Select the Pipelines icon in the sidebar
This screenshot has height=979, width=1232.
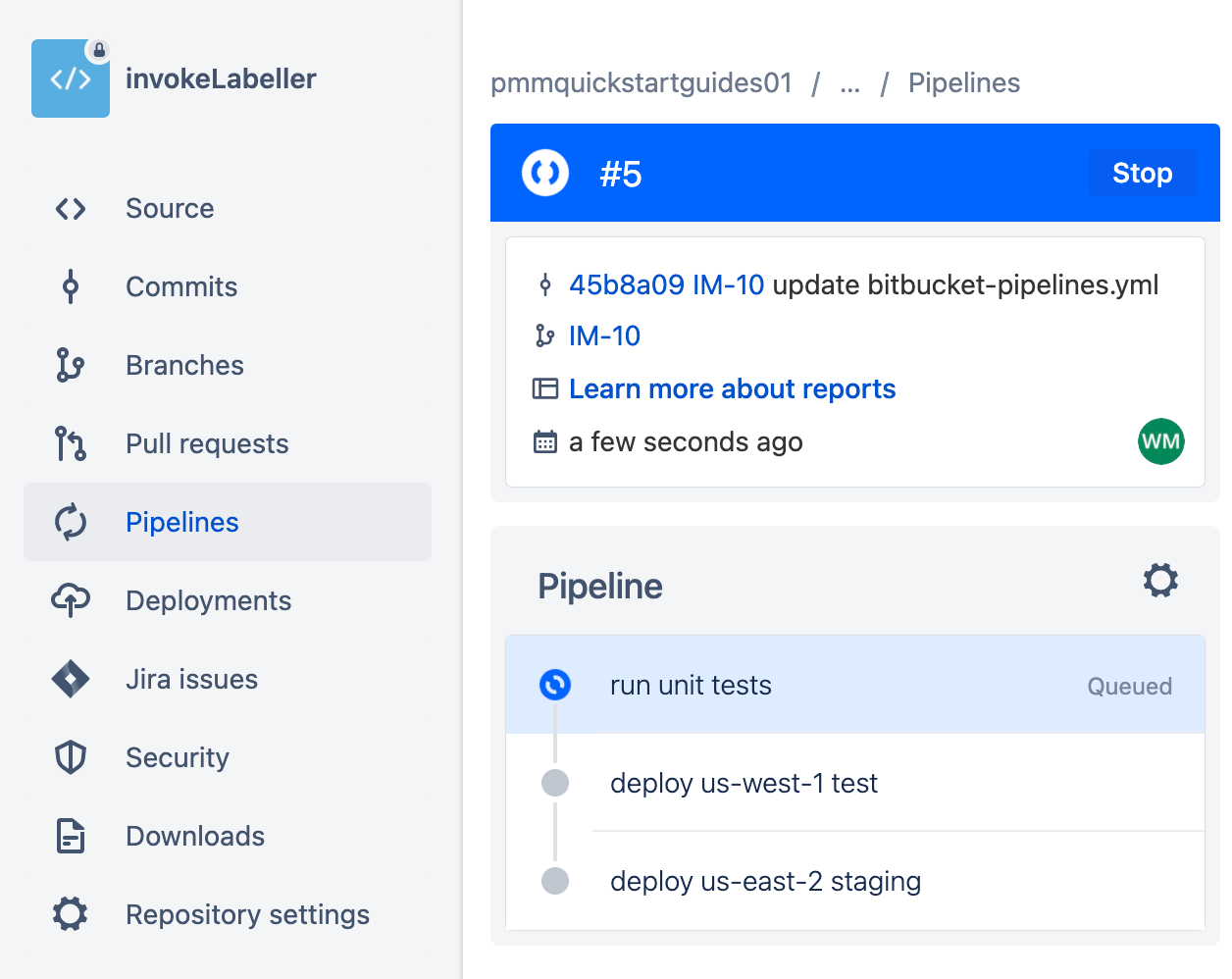tap(70, 522)
